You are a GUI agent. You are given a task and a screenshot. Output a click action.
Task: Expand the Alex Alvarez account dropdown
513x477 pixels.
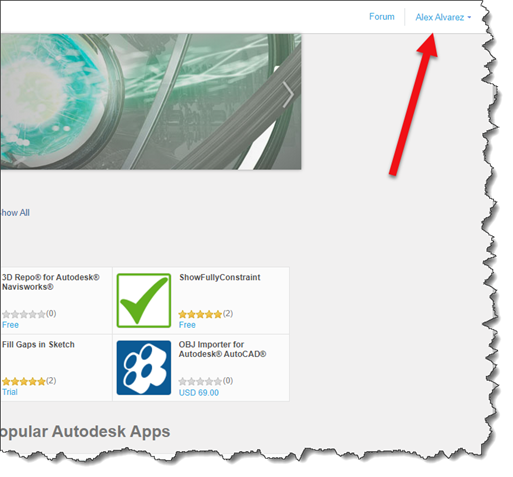click(x=443, y=17)
